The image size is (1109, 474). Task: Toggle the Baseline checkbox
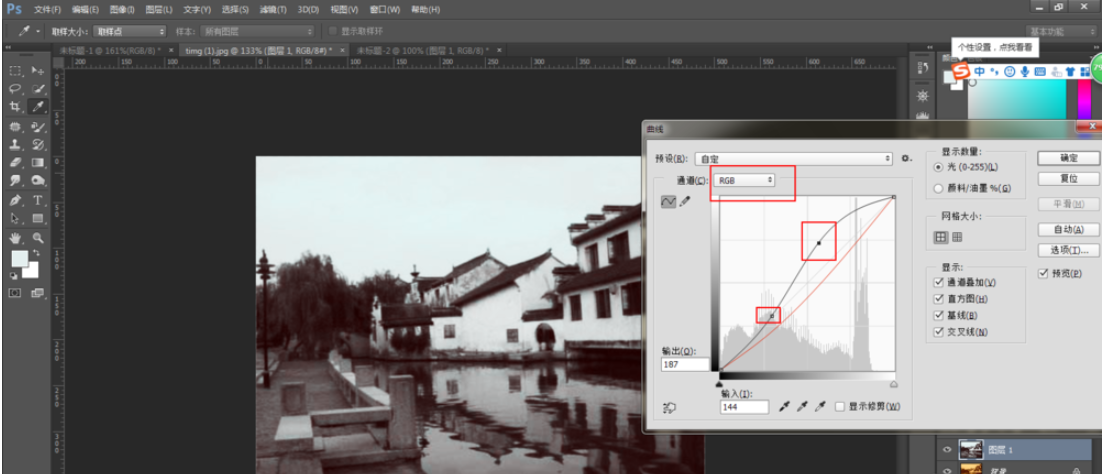939,316
